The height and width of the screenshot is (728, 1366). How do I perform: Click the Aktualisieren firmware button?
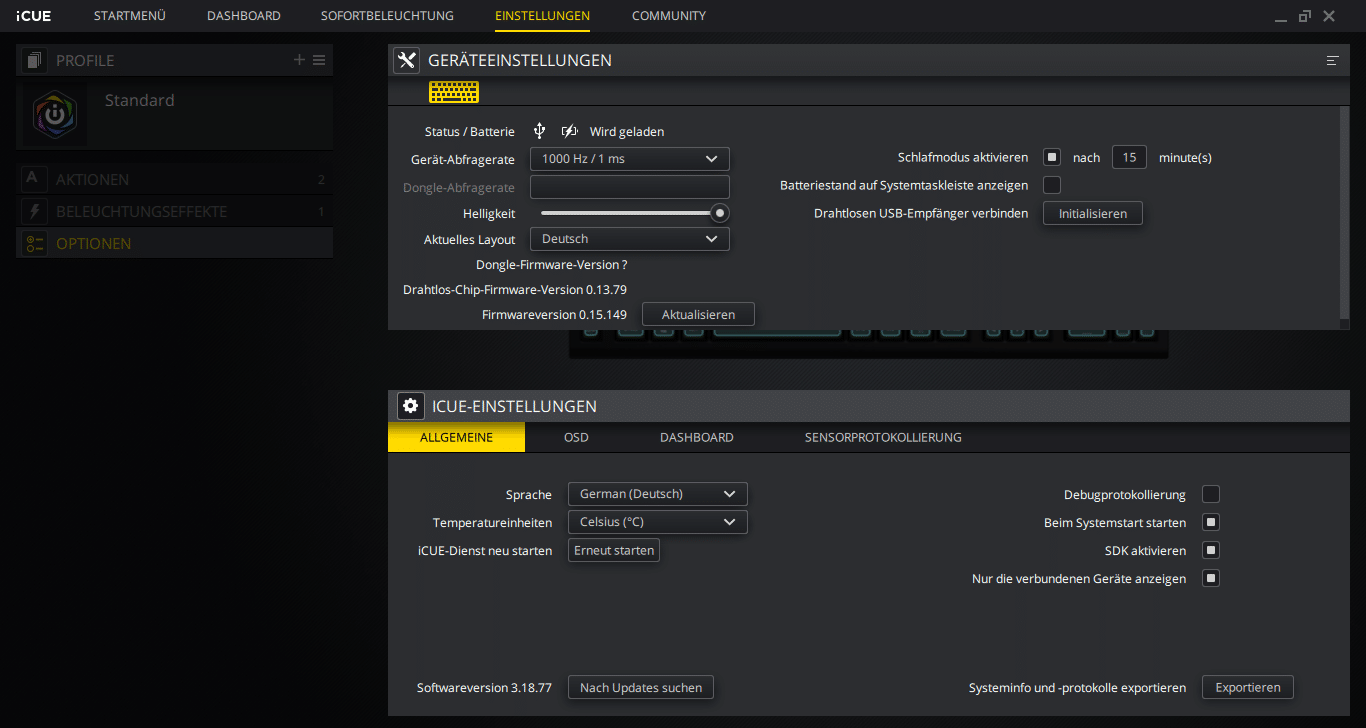pos(698,314)
